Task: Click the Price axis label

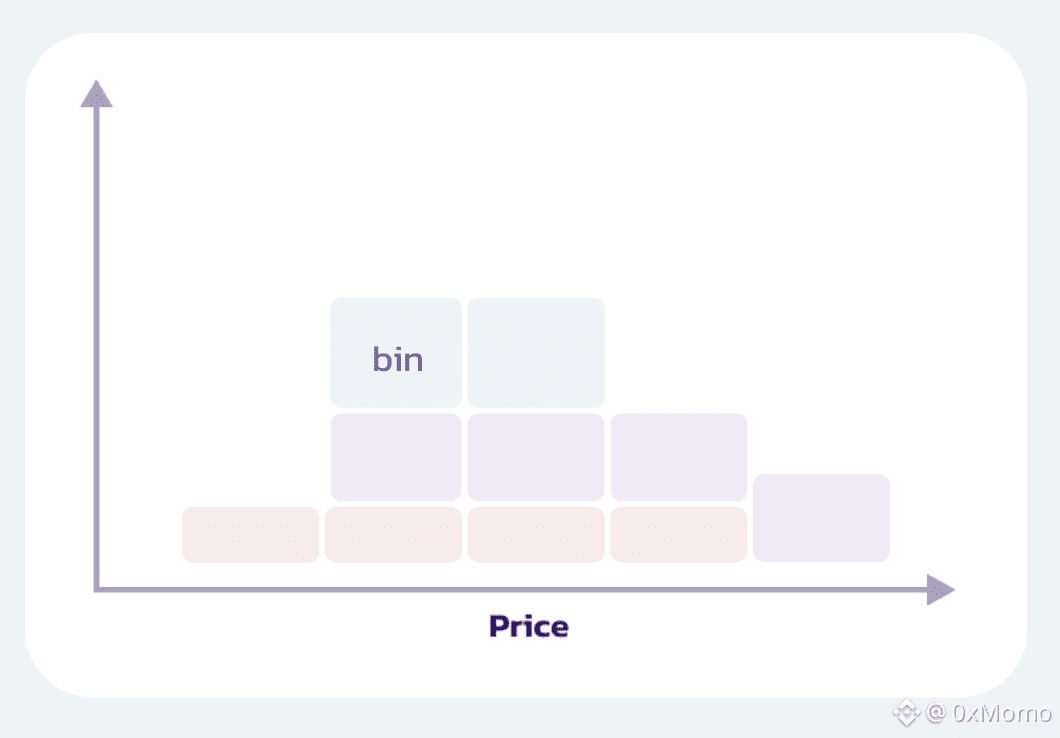Action: tap(528, 627)
